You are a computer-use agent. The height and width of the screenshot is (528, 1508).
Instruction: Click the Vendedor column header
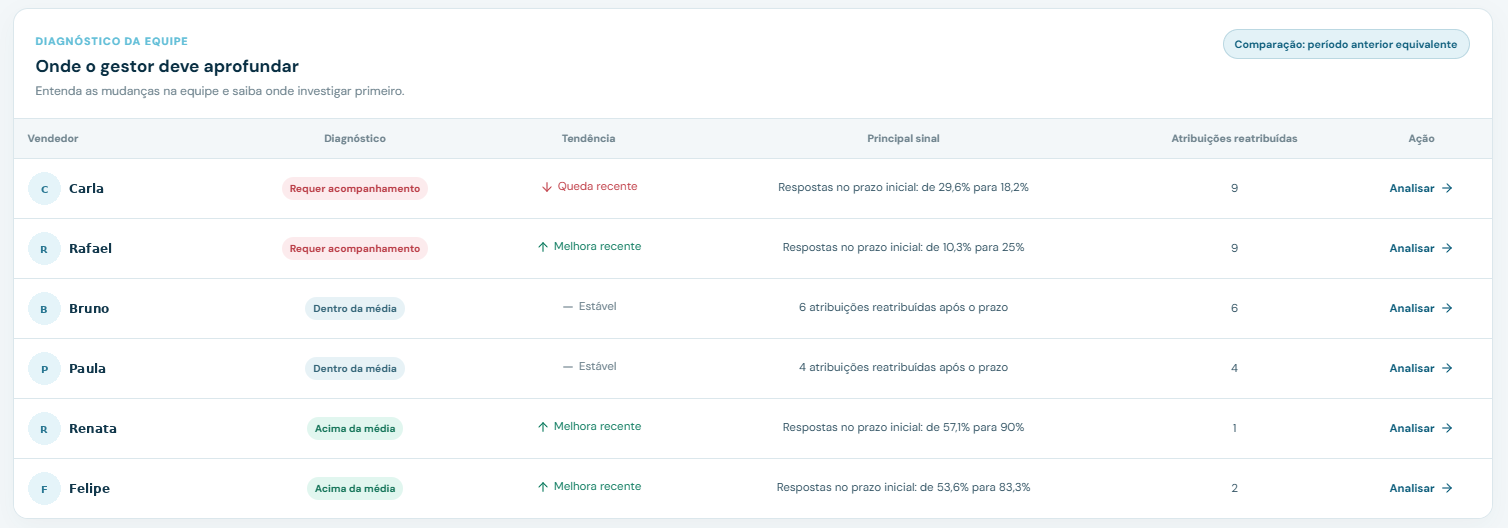point(53,139)
